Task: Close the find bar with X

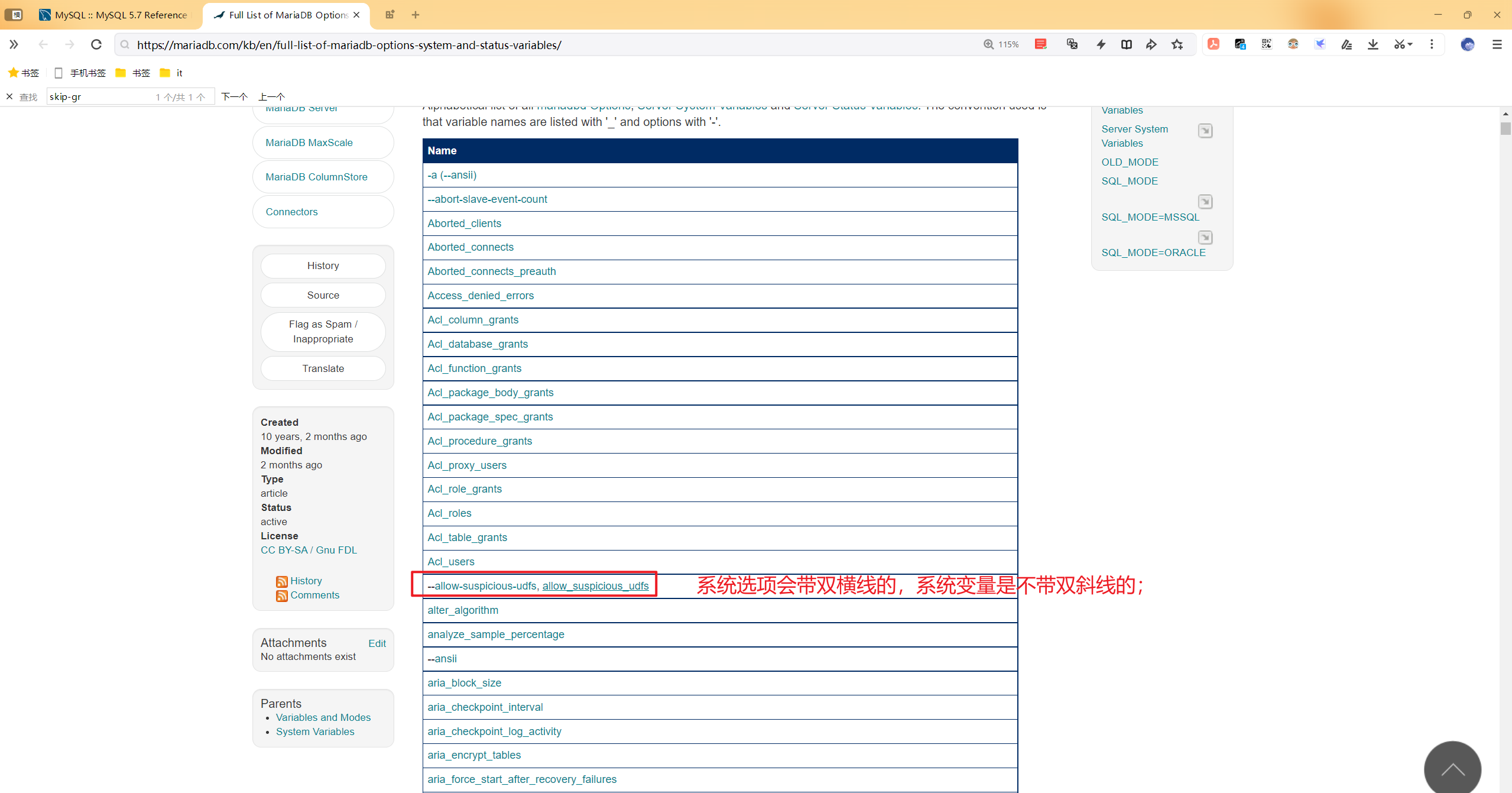Action: pyautogui.click(x=9, y=96)
